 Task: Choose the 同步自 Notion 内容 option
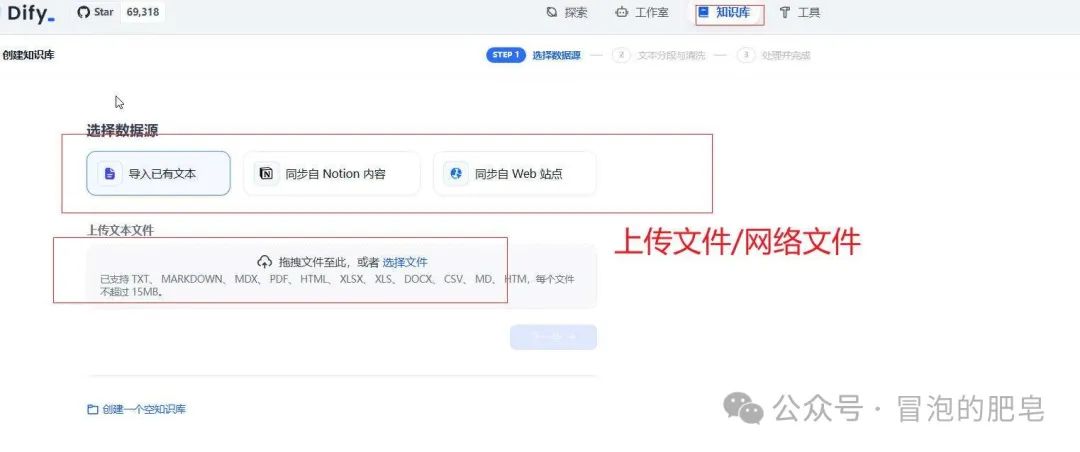(x=331, y=174)
